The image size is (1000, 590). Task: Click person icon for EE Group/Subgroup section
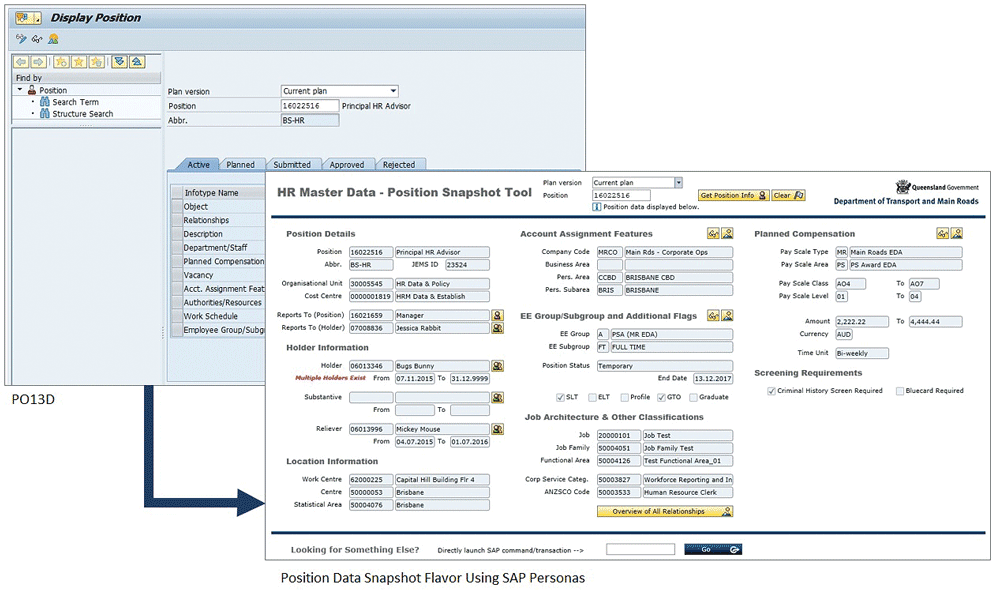coord(727,315)
